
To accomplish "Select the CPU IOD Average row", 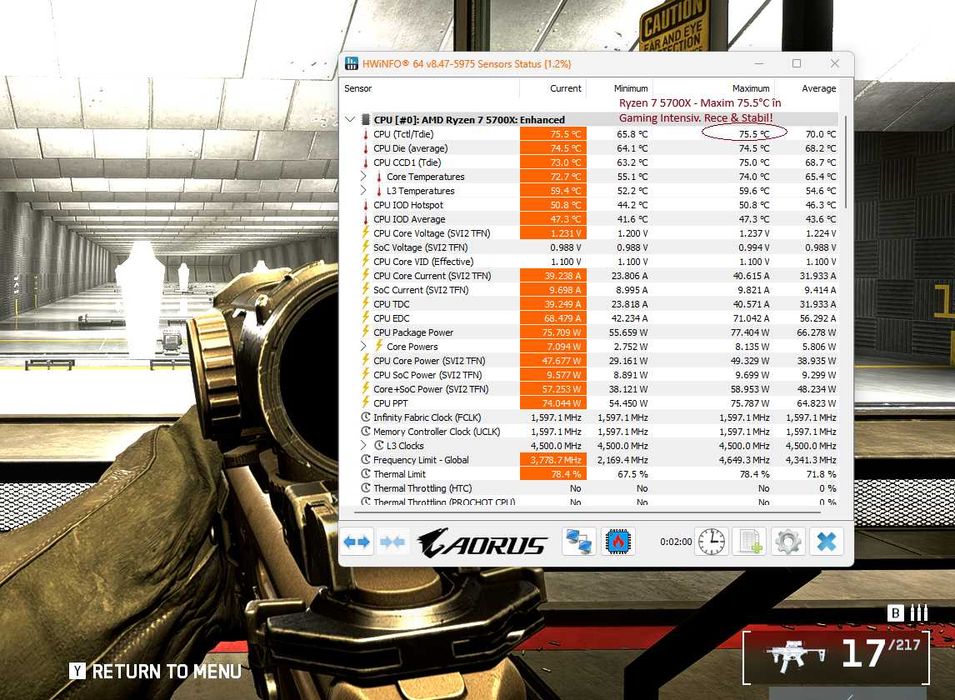I will 590,219.
